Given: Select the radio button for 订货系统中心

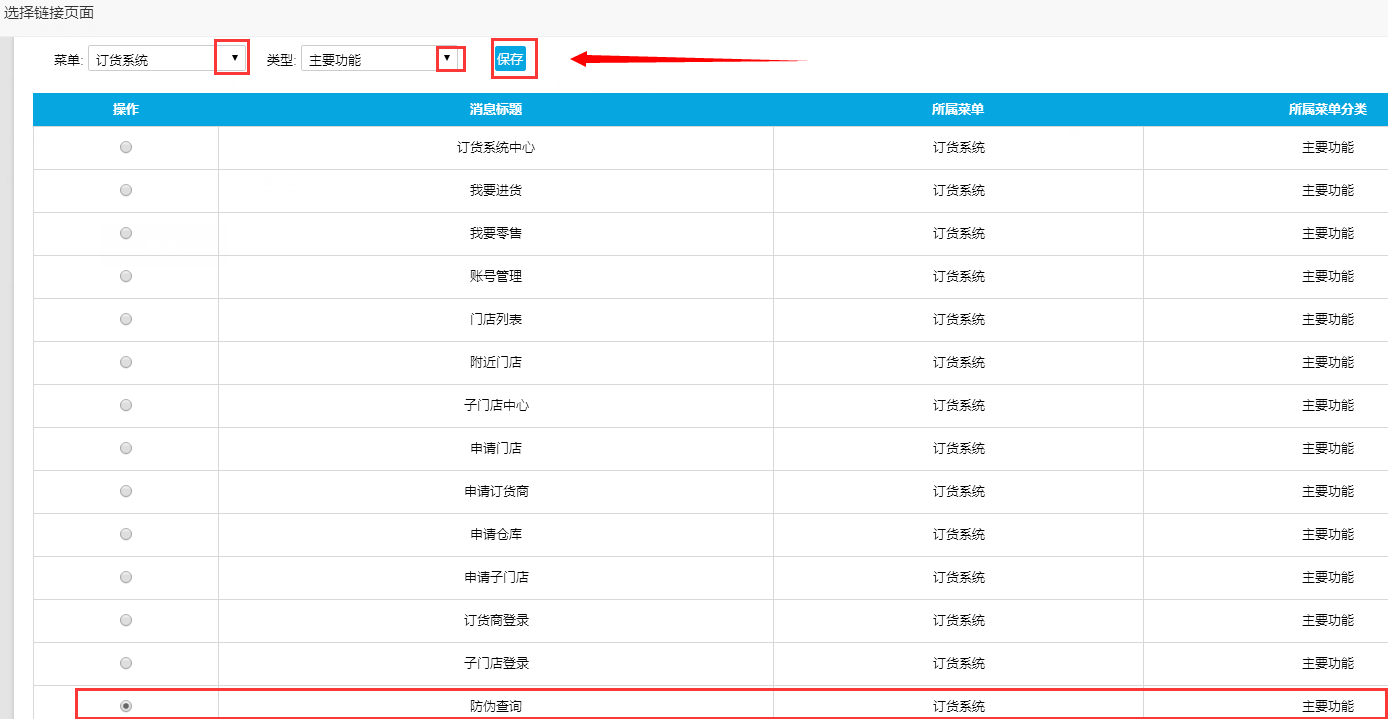Looking at the screenshot, I should point(126,147).
